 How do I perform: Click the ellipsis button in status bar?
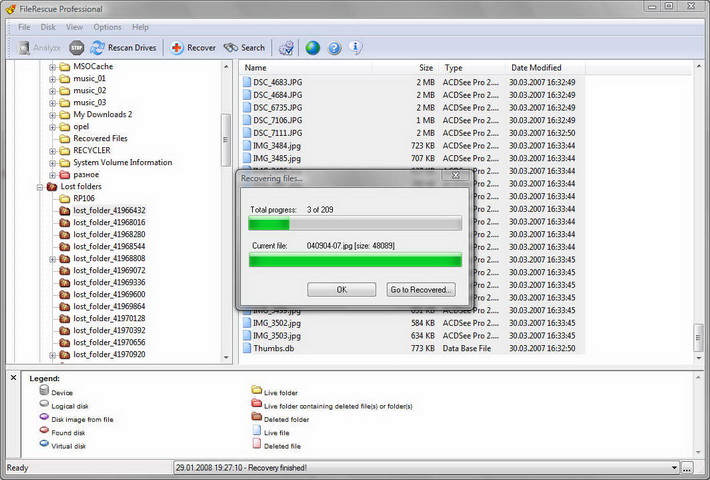687,468
